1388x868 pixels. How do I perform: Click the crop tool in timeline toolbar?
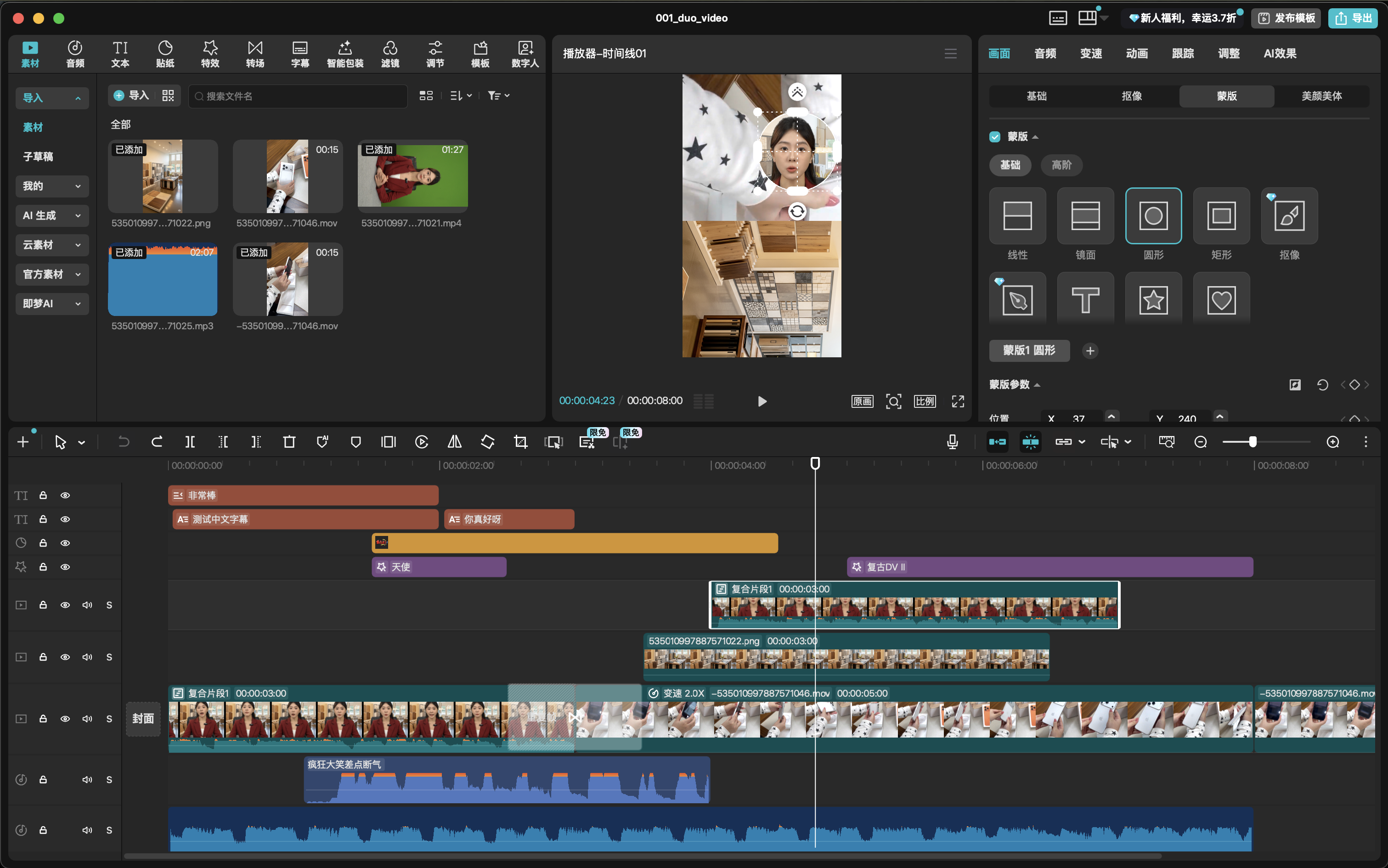521,441
